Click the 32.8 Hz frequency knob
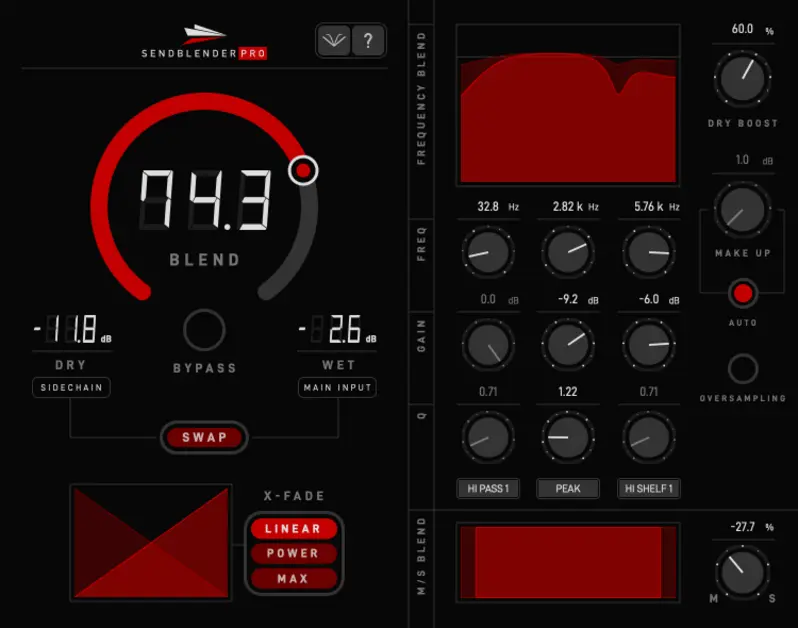The height and width of the screenshot is (628, 798). point(488,252)
